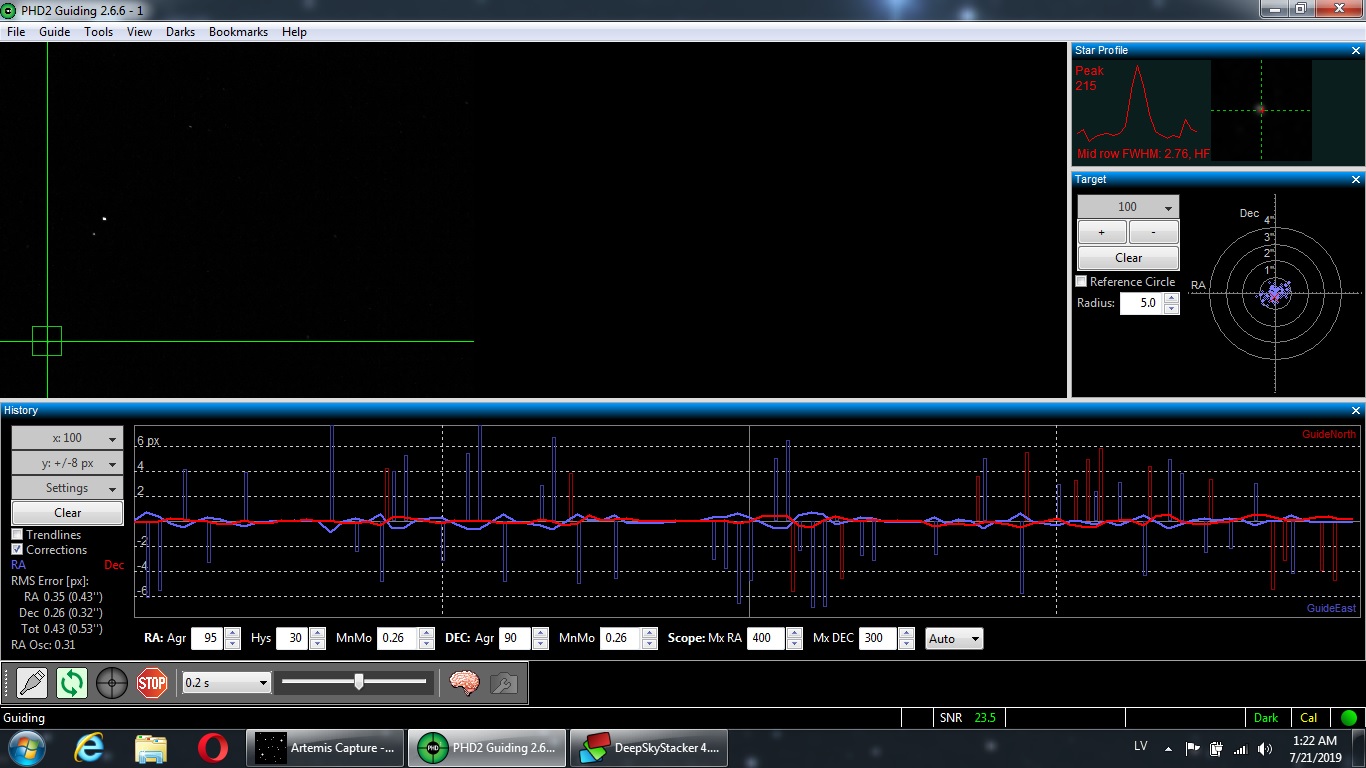The width and height of the screenshot is (1366, 768).
Task: Click the crosshair guide icon
Action: point(112,683)
